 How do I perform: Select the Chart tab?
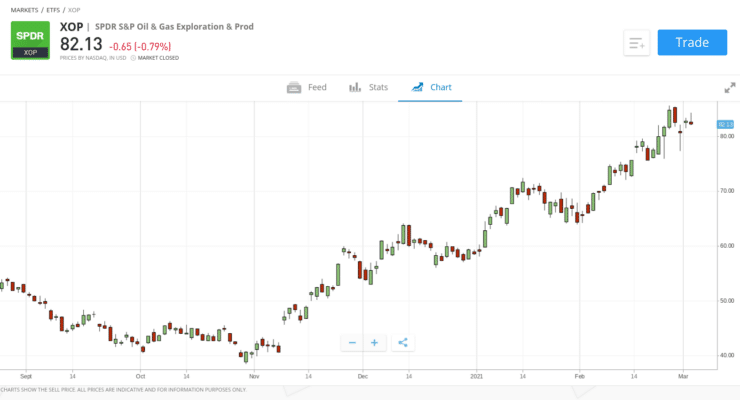click(431, 87)
